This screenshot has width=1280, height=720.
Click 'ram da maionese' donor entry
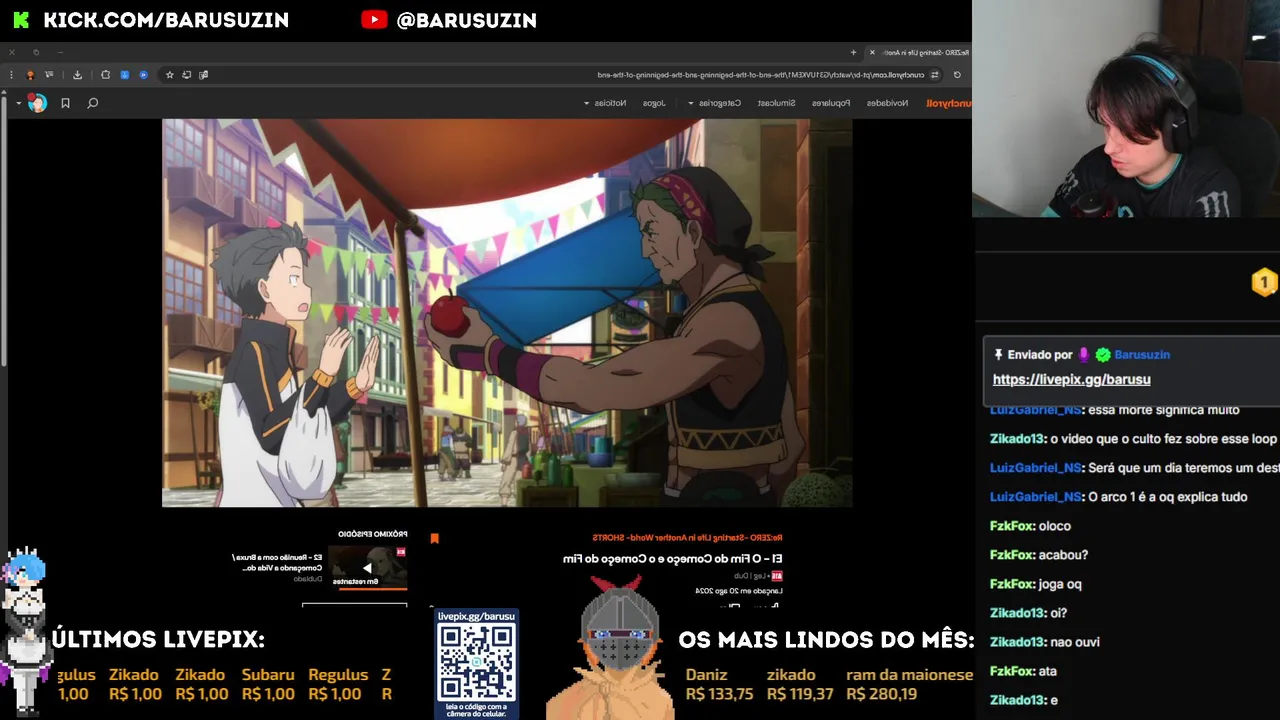[909, 684]
